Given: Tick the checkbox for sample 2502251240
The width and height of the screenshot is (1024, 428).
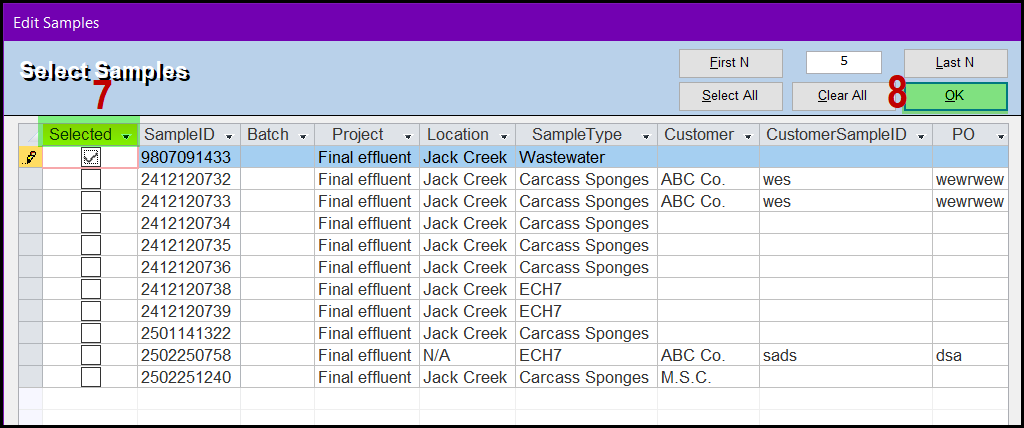Looking at the screenshot, I should (x=91, y=377).
